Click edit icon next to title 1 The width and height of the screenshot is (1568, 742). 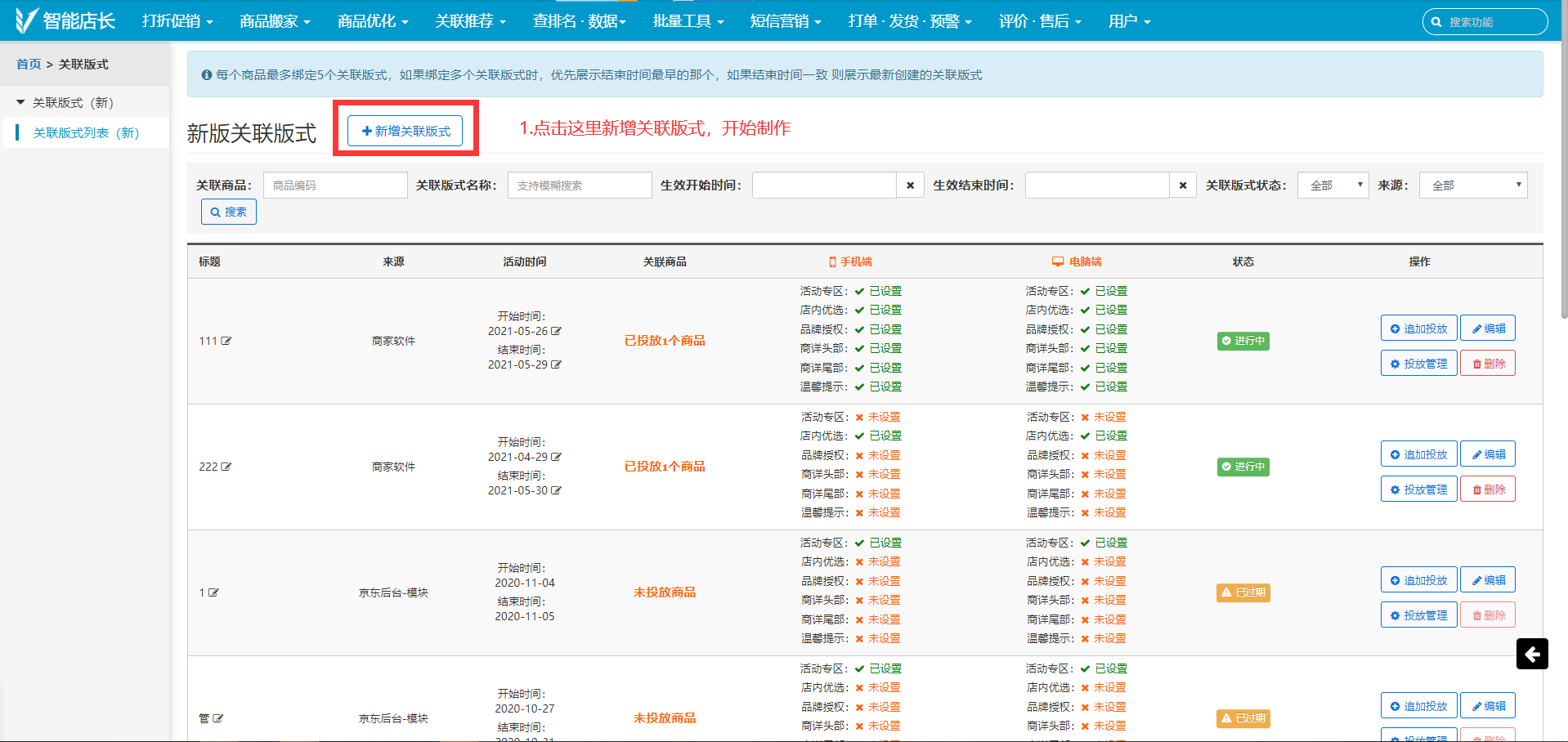click(213, 592)
